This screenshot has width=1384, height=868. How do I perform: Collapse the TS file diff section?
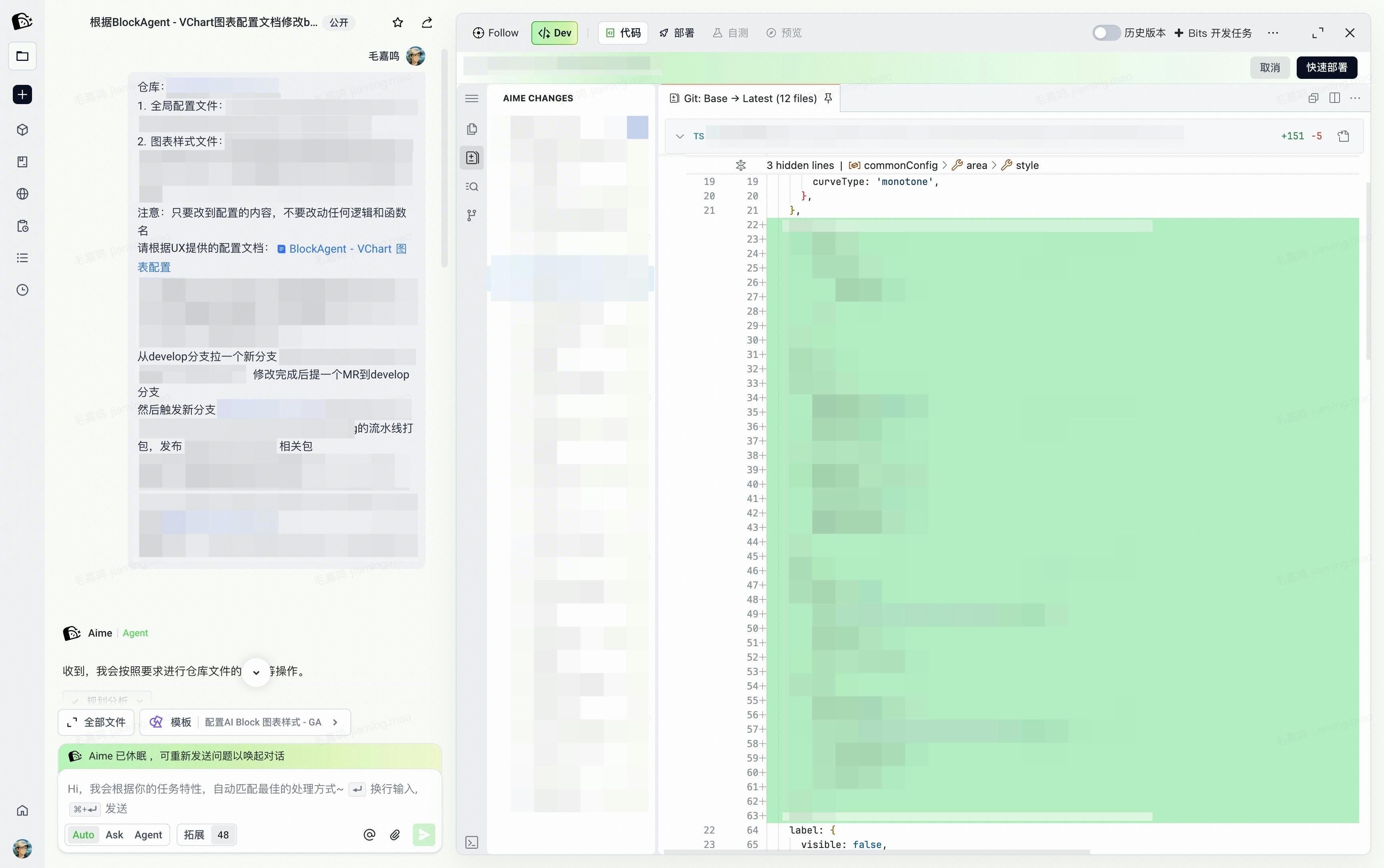680,136
